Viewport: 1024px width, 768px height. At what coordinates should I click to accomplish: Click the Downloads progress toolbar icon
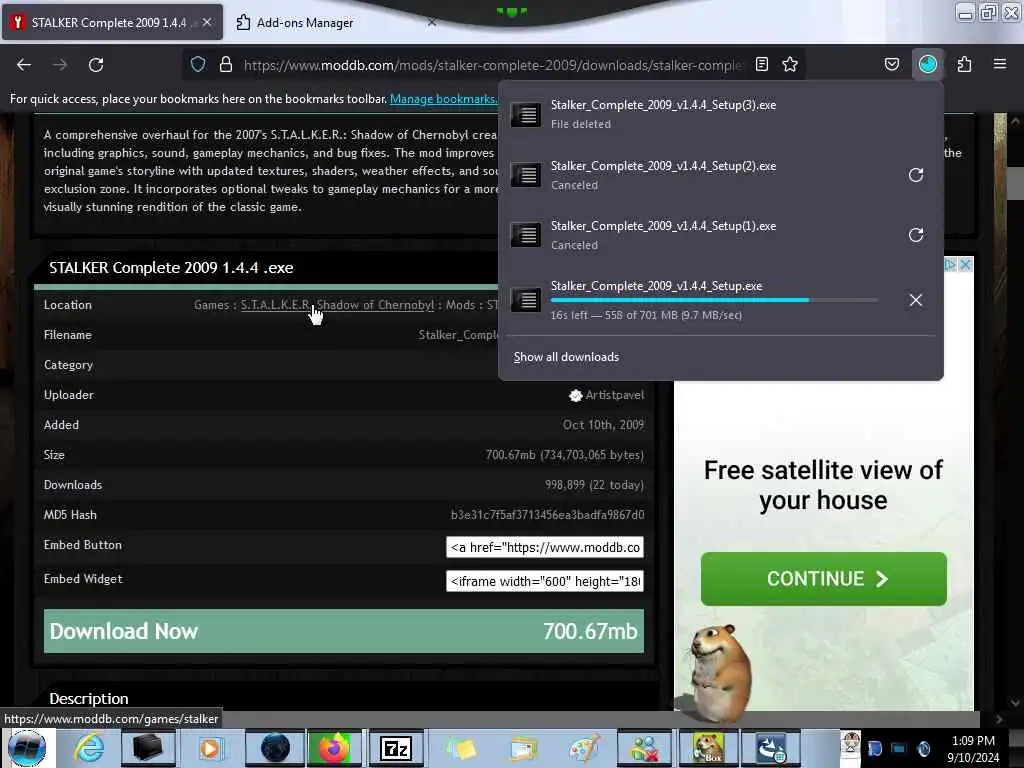point(927,64)
